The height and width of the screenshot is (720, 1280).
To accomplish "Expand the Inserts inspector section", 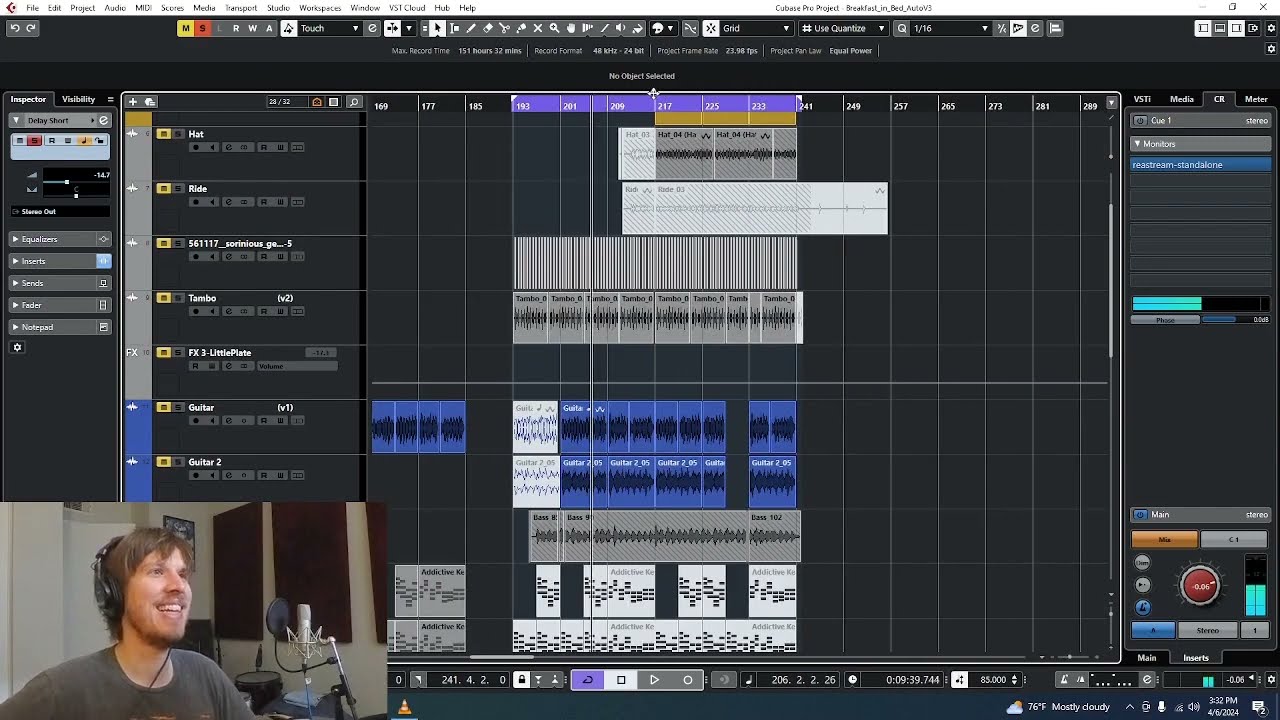I will click(60, 261).
